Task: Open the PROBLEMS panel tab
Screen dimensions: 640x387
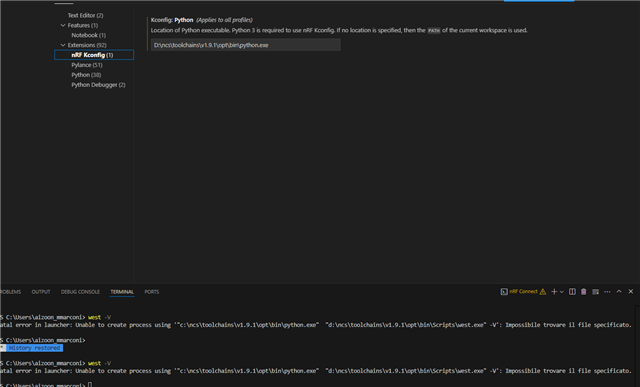Action: pyautogui.click(x=10, y=292)
